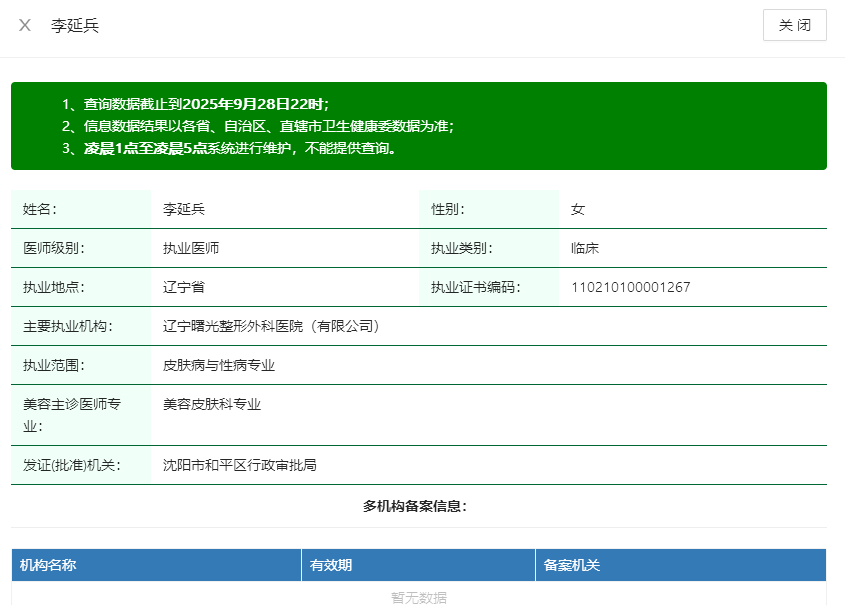Click the 备案机关 column header
Viewport: 845px width, 605px height.
coord(572,565)
